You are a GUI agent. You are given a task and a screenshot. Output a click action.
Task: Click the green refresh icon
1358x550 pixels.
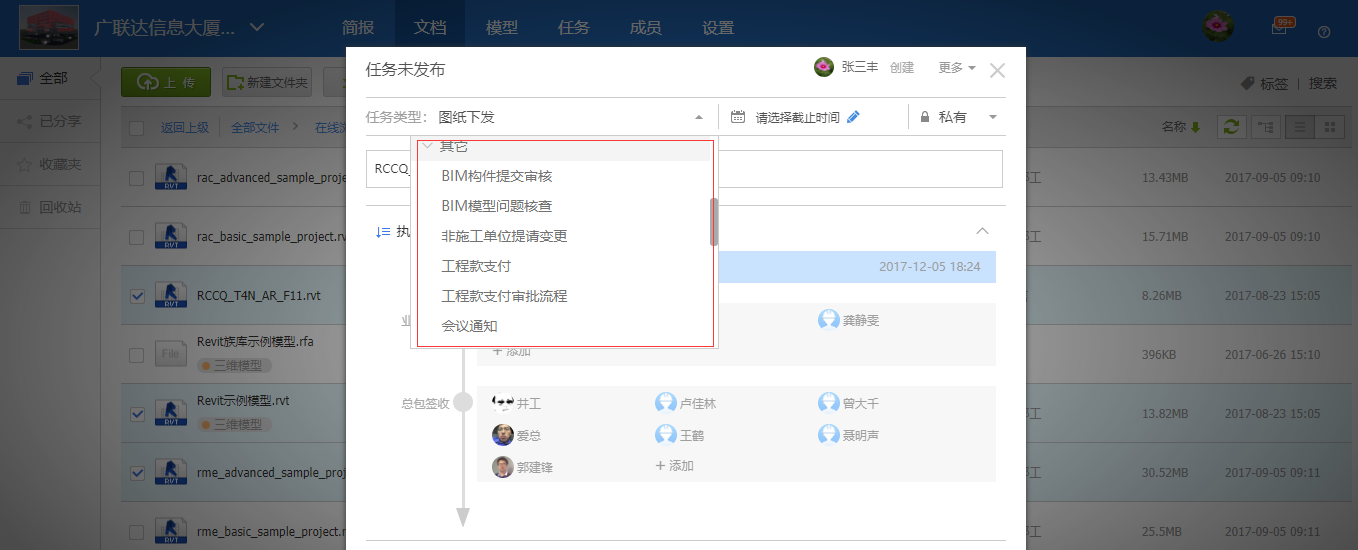pyautogui.click(x=1231, y=127)
